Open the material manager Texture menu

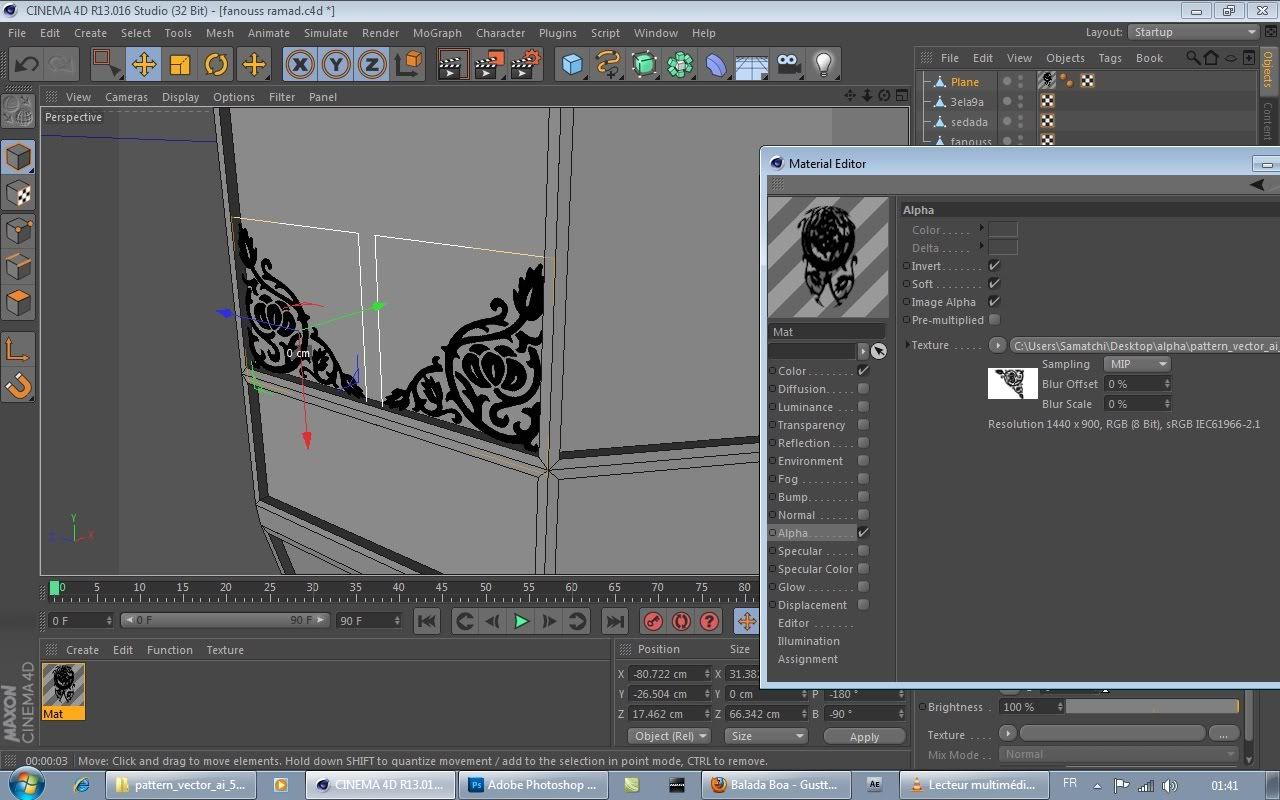point(225,650)
